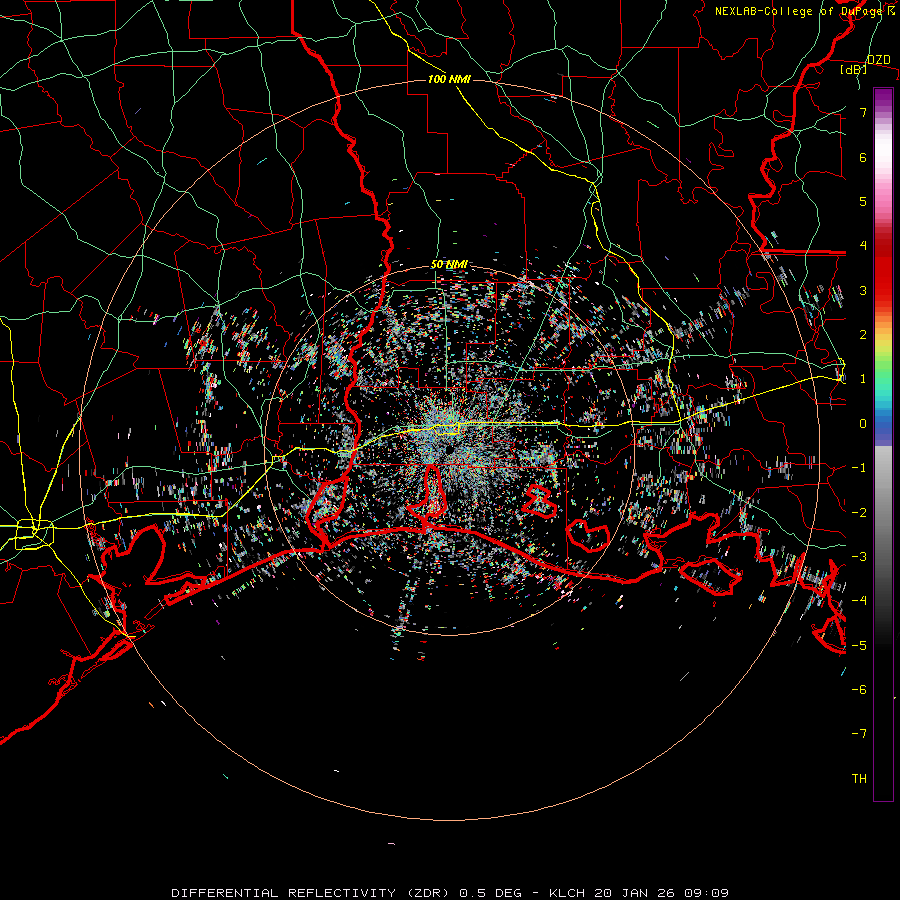Viewport: 900px width, 900px height.
Task: Click the 3 value on the scale
Action: [863, 290]
